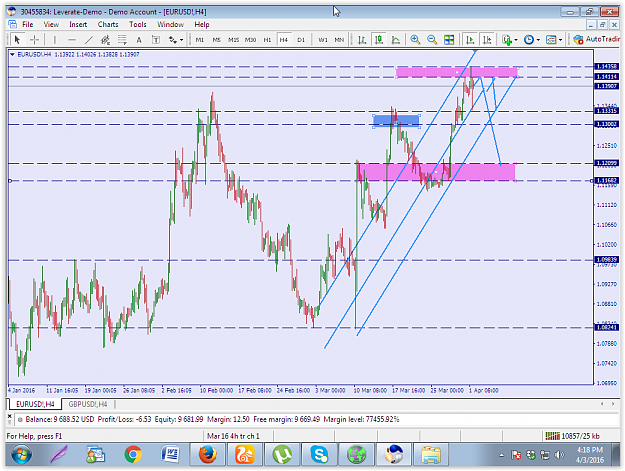Expand the EURUSD!,H4 chart title arrow
This screenshot has width=625, height=471.
pos(12,55)
